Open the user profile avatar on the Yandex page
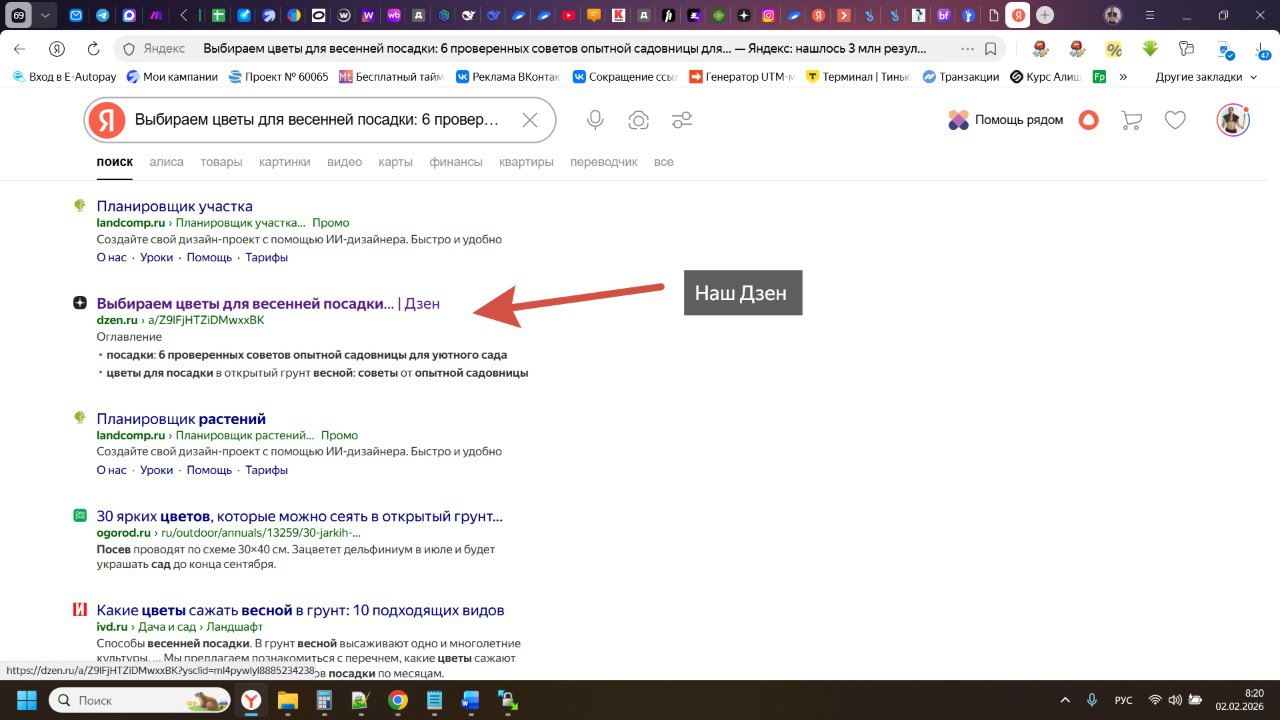 pyautogui.click(x=1233, y=120)
